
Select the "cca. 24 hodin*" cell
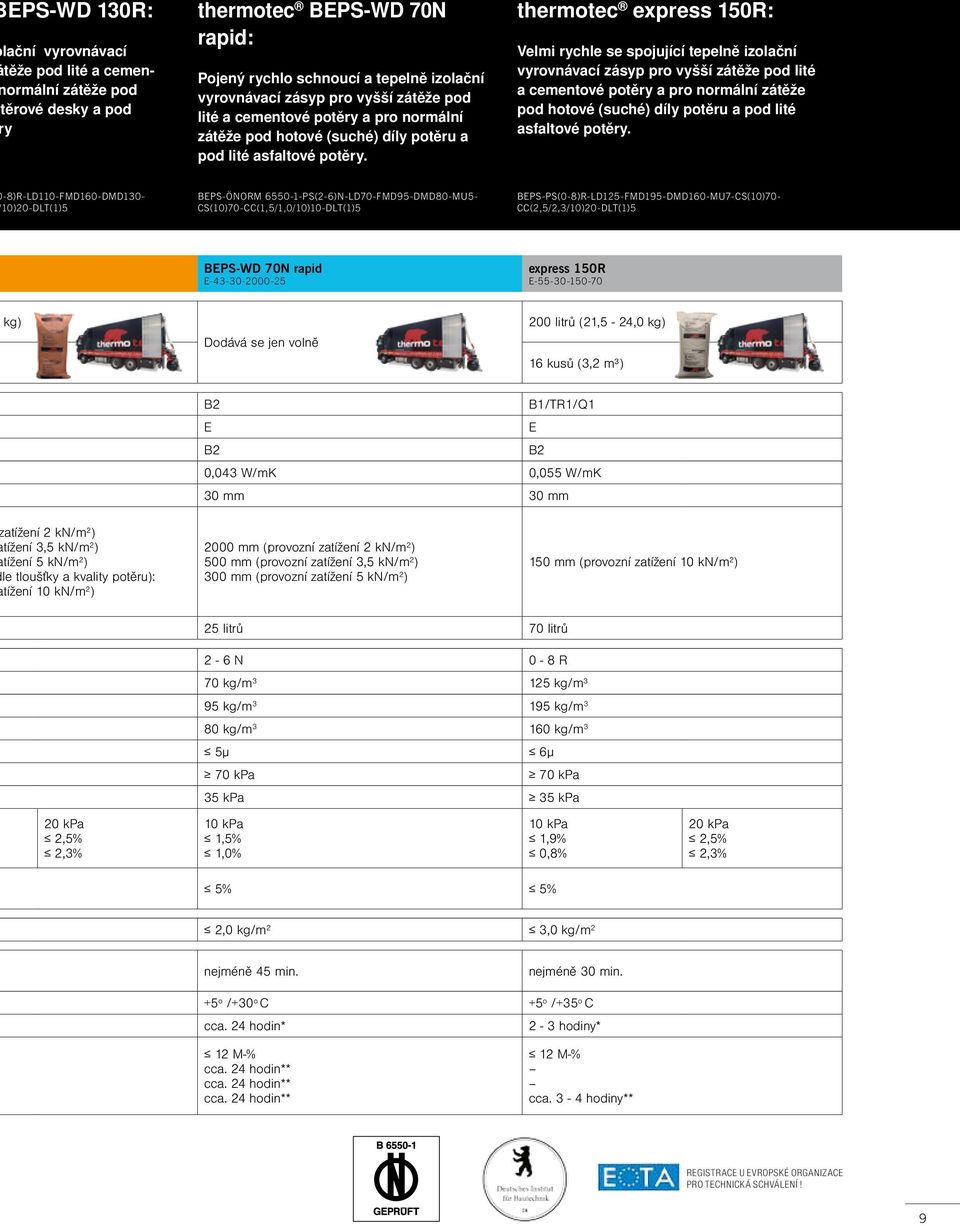pyautogui.click(x=245, y=1026)
